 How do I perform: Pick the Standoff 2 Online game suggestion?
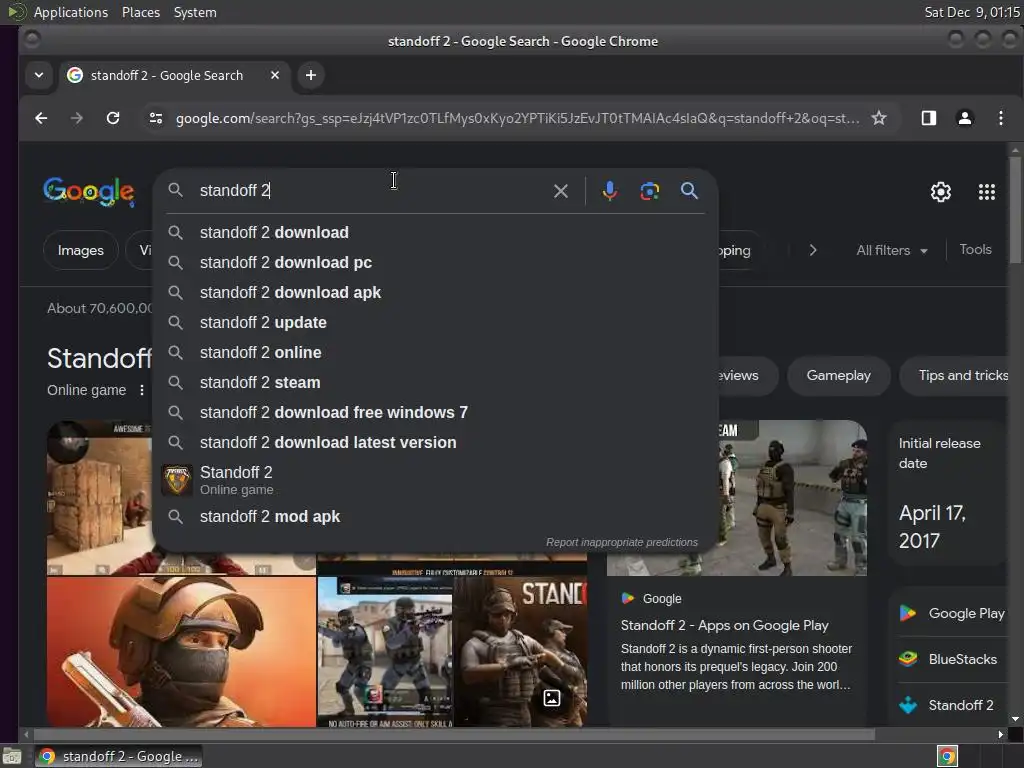coord(435,480)
